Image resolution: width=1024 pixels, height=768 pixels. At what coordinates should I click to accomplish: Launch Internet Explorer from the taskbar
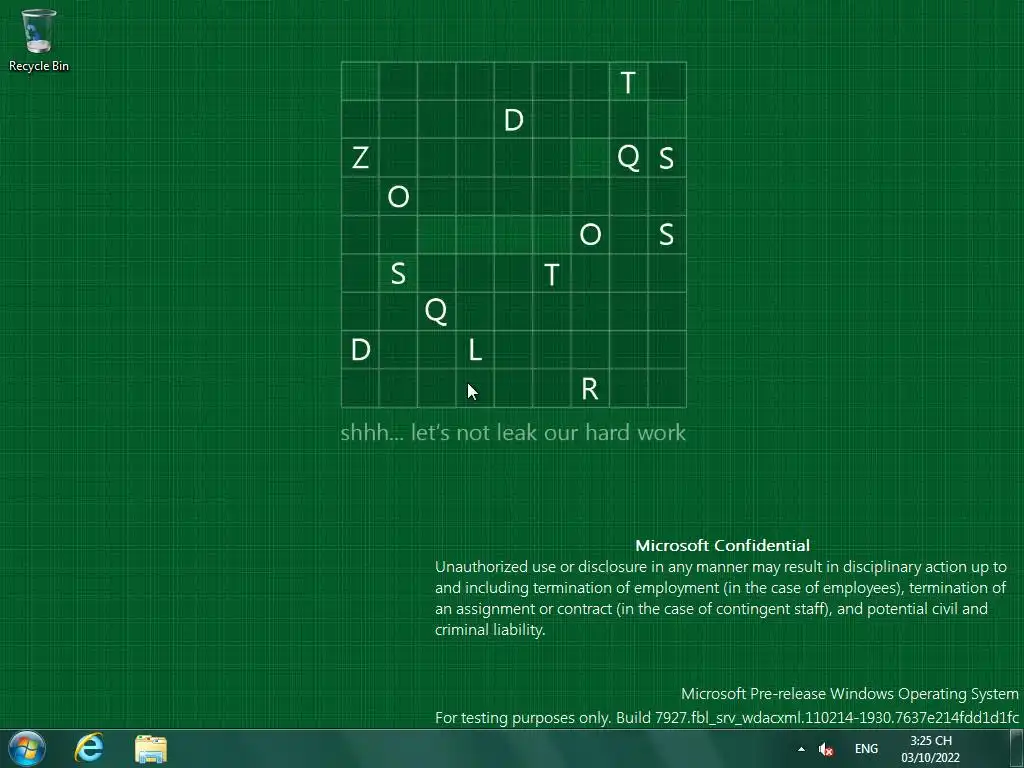[x=89, y=748]
